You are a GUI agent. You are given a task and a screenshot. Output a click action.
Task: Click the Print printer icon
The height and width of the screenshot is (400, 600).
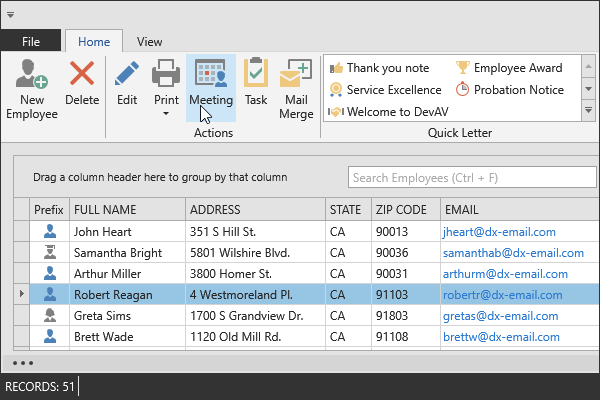[x=166, y=74]
